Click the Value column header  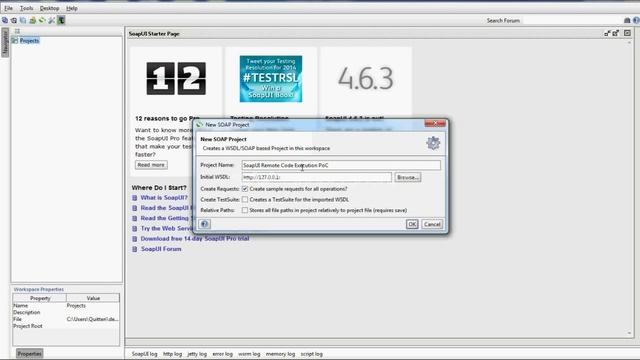pyautogui.click(x=93, y=298)
